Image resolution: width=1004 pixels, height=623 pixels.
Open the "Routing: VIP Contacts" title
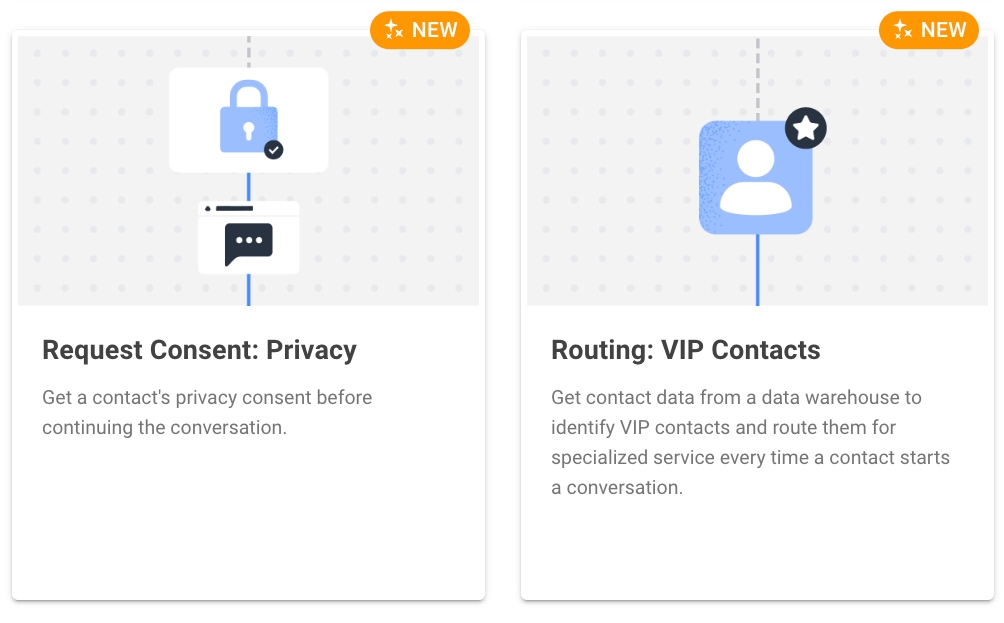pyautogui.click(x=686, y=350)
